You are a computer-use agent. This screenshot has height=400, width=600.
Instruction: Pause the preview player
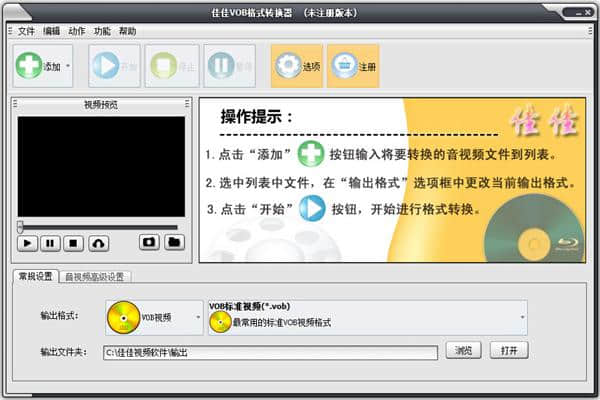point(50,243)
